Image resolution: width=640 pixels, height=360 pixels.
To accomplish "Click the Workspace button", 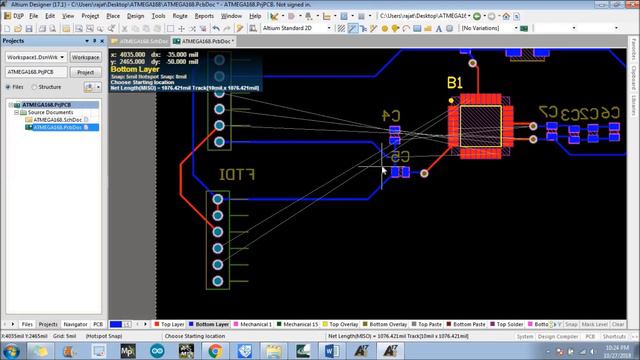I will pyautogui.click(x=86, y=57).
